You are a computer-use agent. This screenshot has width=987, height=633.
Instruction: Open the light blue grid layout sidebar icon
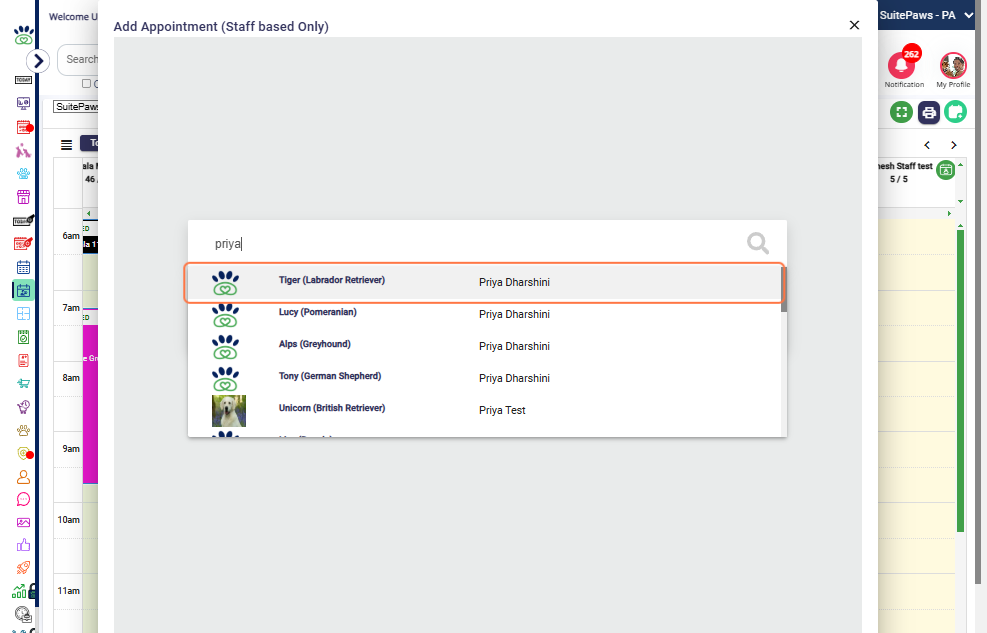(23, 313)
